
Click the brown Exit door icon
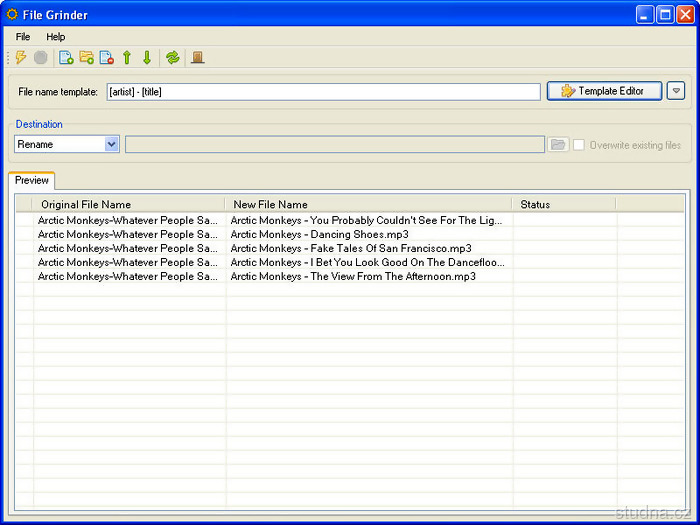pyautogui.click(x=198, y=58)
